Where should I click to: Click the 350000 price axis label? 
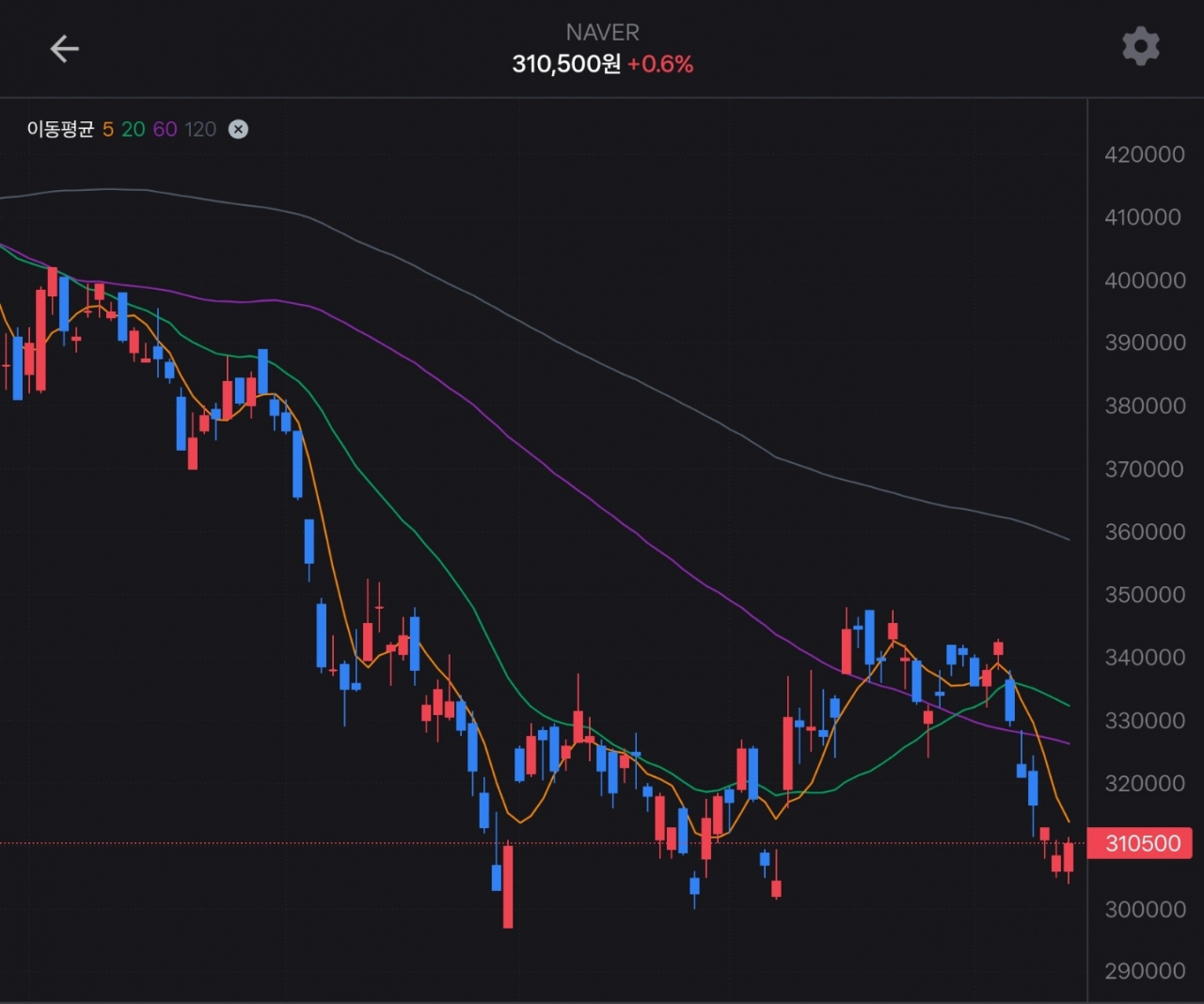click(x=1145, y=595)
